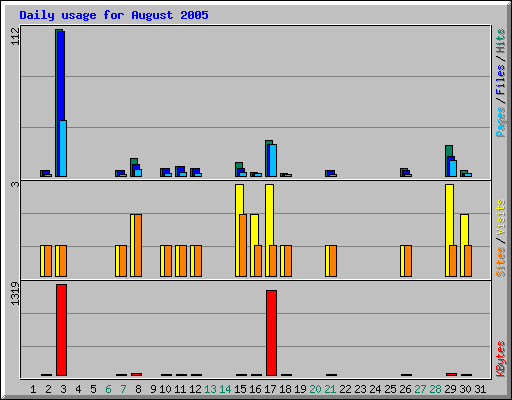Click the '1319' KBytes axis value
The image size is (512, 400).
(x=15, y=294)
